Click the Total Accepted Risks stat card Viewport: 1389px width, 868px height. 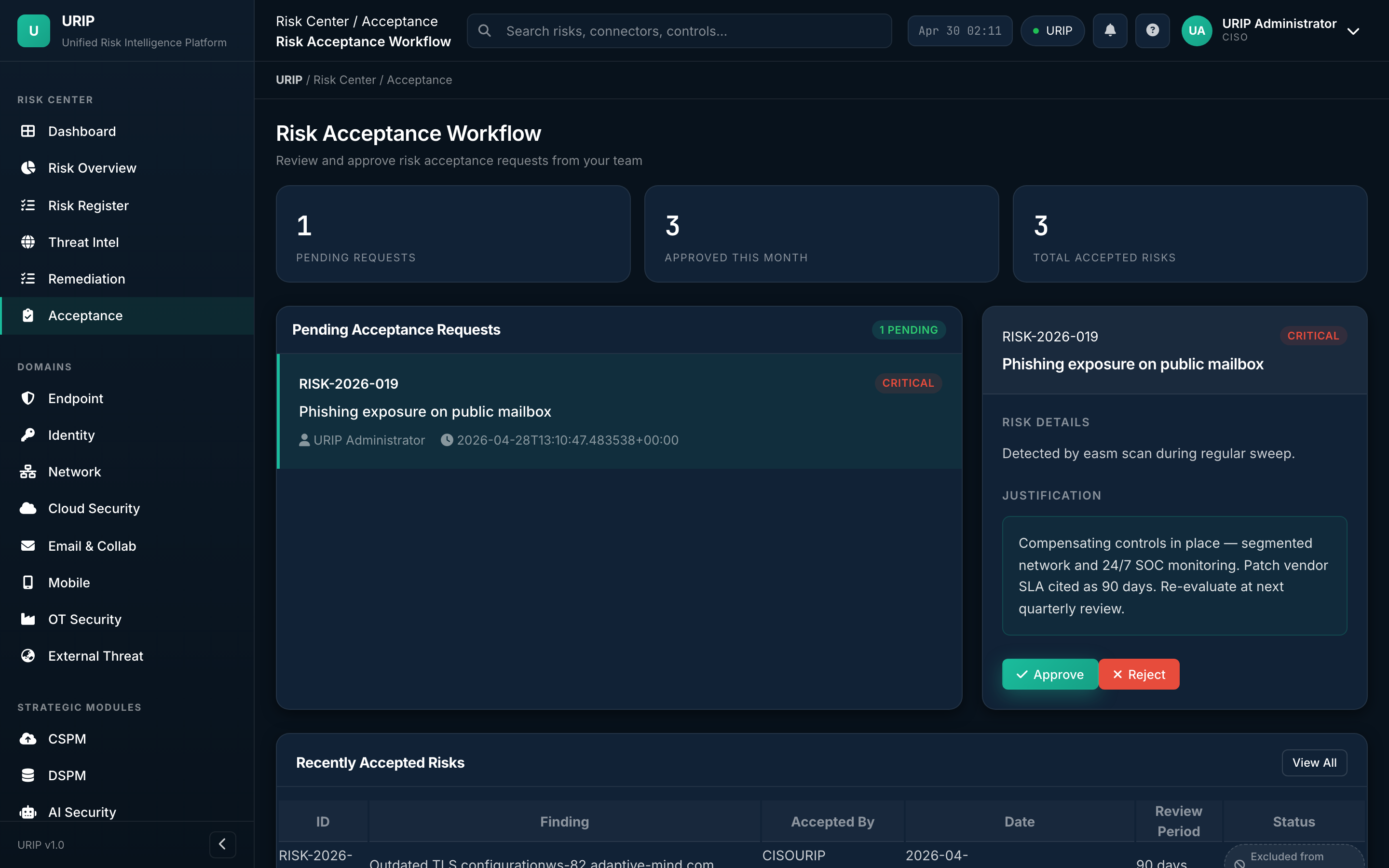click(x=1190, y=234)
